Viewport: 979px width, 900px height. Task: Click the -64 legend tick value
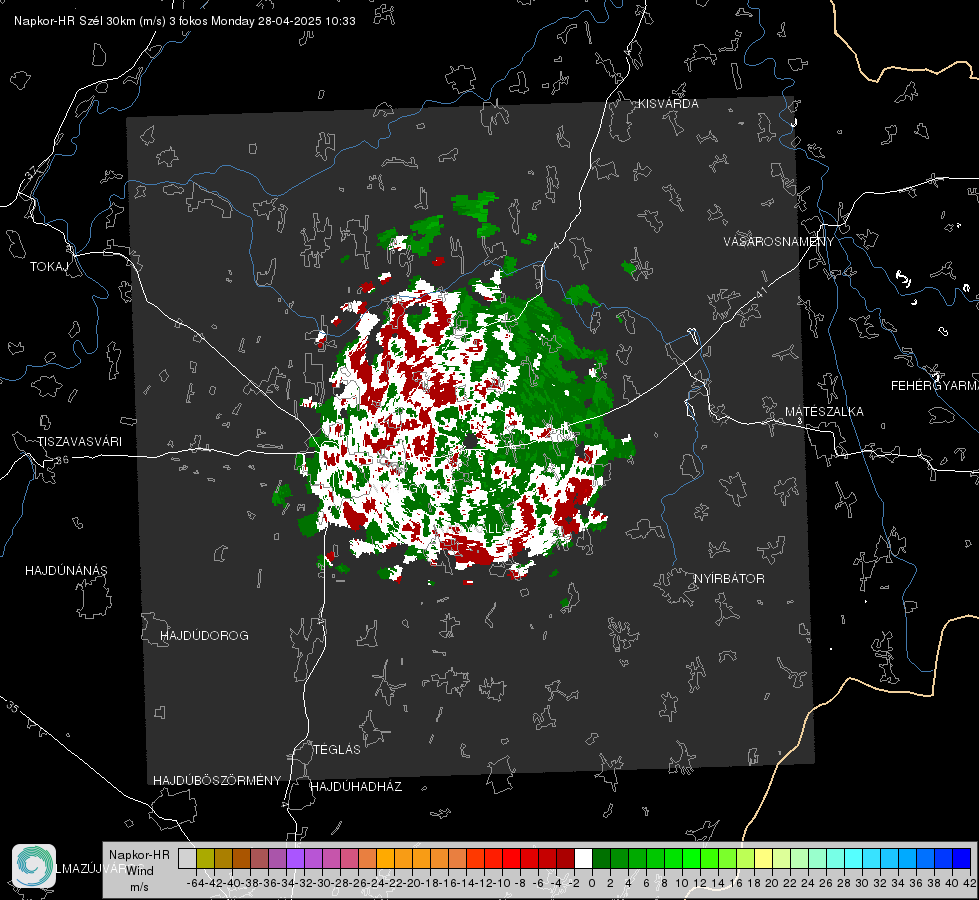tap(195, 883)
